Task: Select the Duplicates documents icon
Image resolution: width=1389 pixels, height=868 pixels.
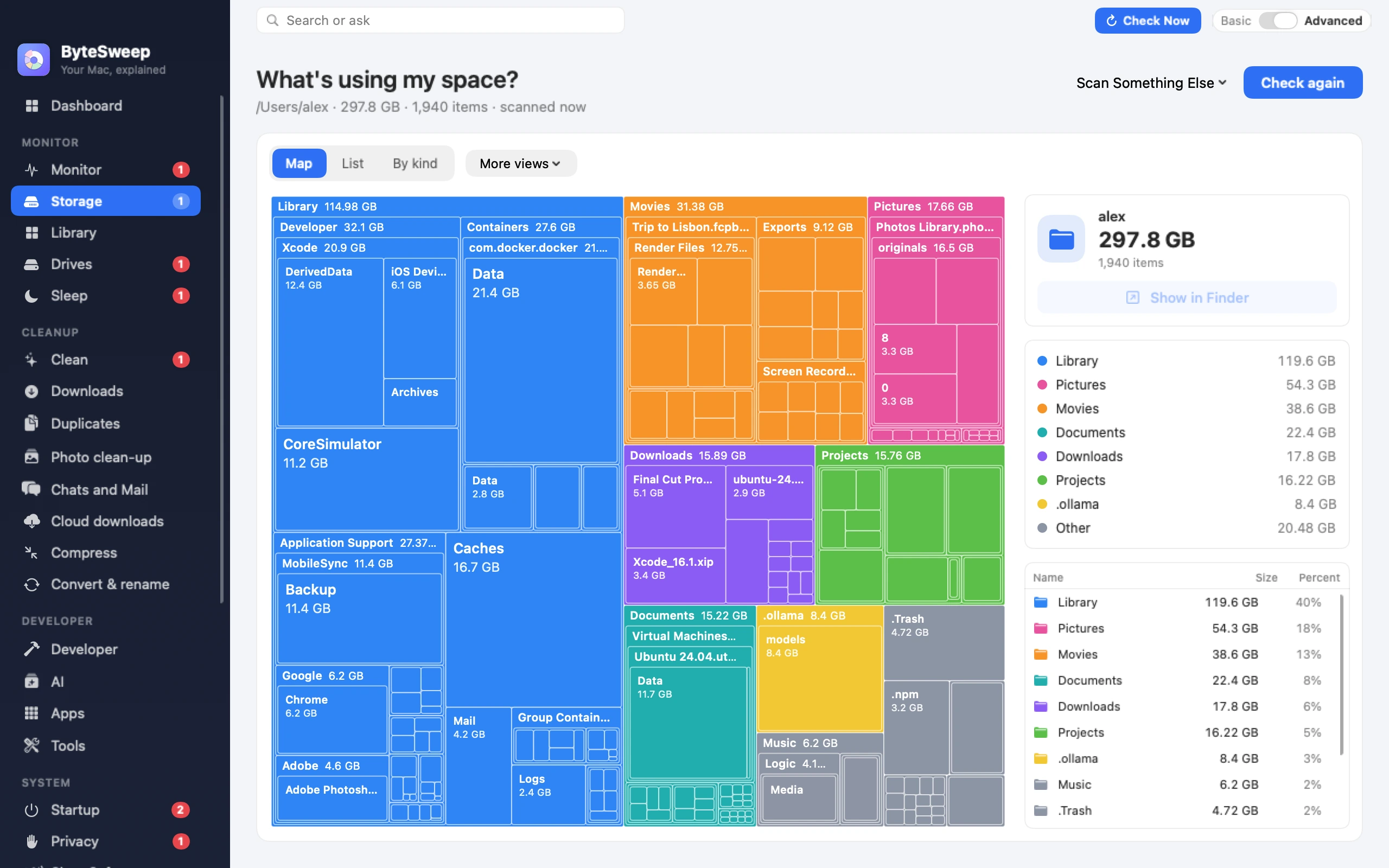Action: click(31, 423)
